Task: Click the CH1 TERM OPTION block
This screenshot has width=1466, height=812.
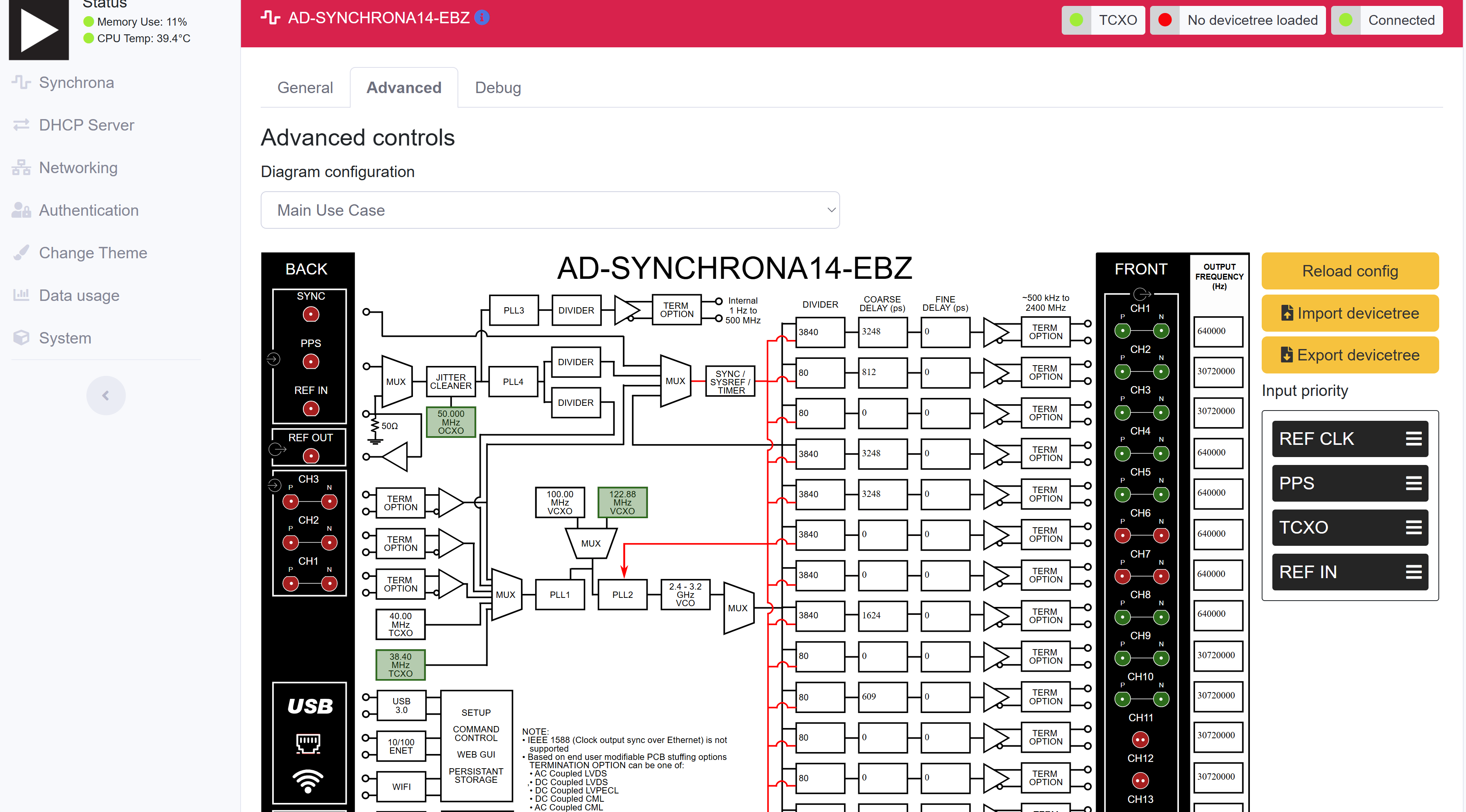Action: click(1046, 332)
